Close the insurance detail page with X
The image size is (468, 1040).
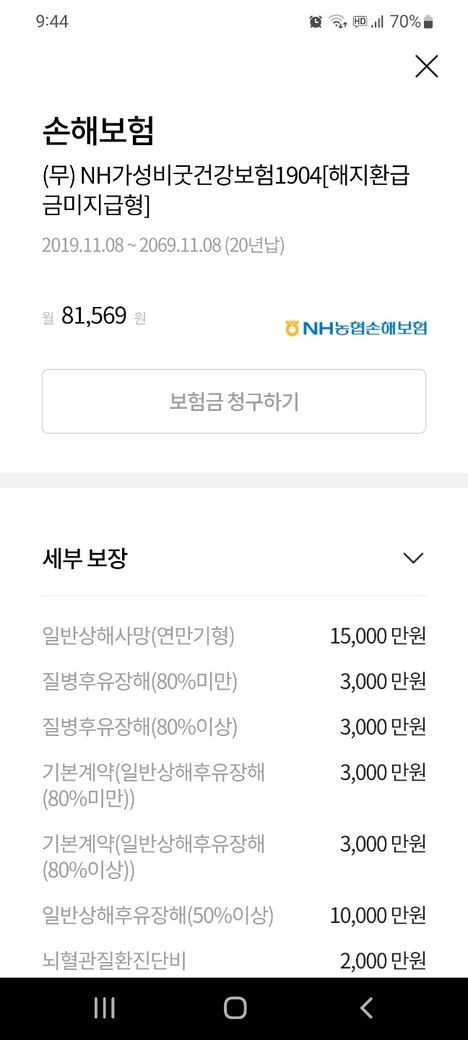tap(426, 66)
